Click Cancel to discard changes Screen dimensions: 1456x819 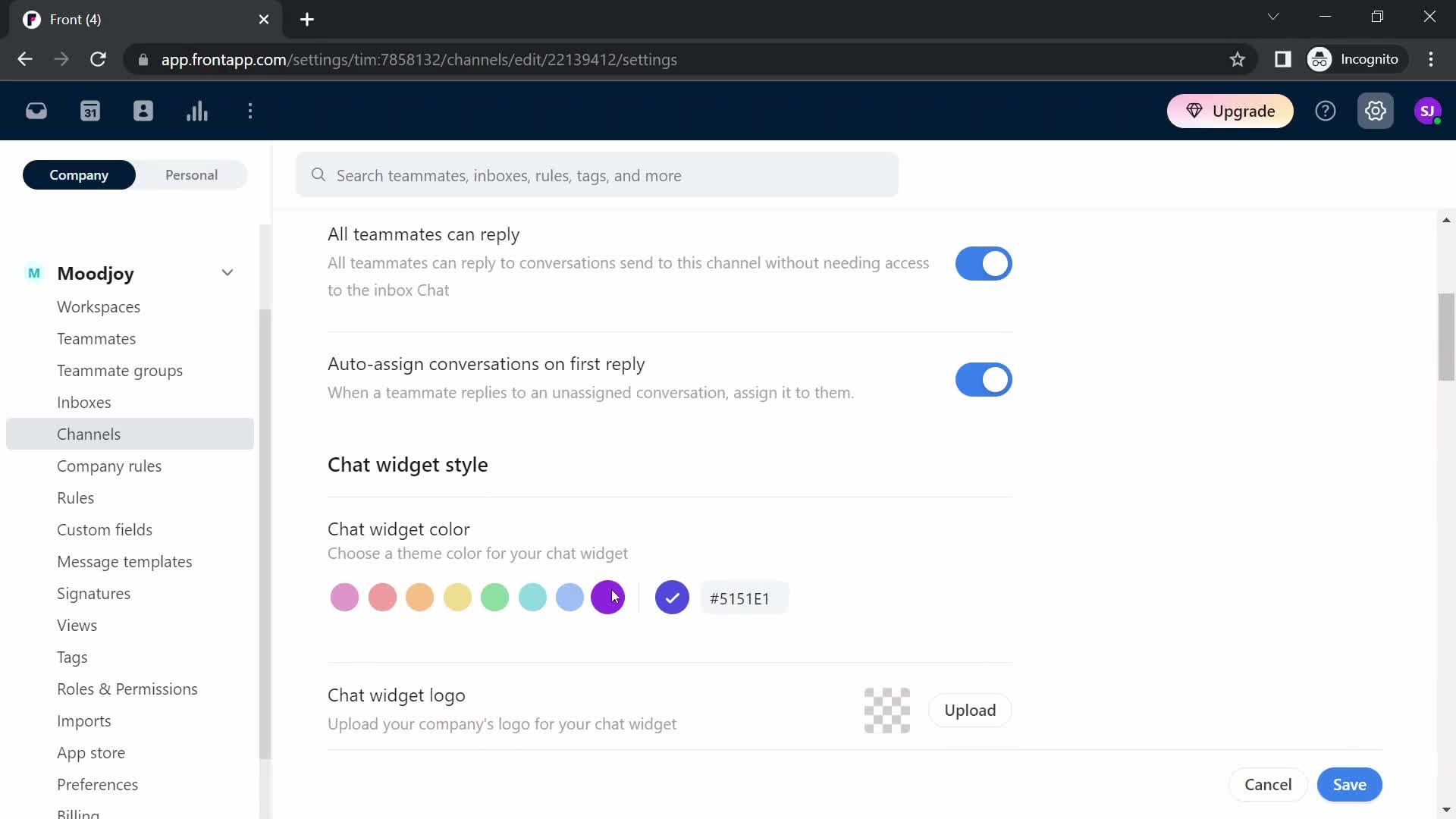(x=1268, y=784)
